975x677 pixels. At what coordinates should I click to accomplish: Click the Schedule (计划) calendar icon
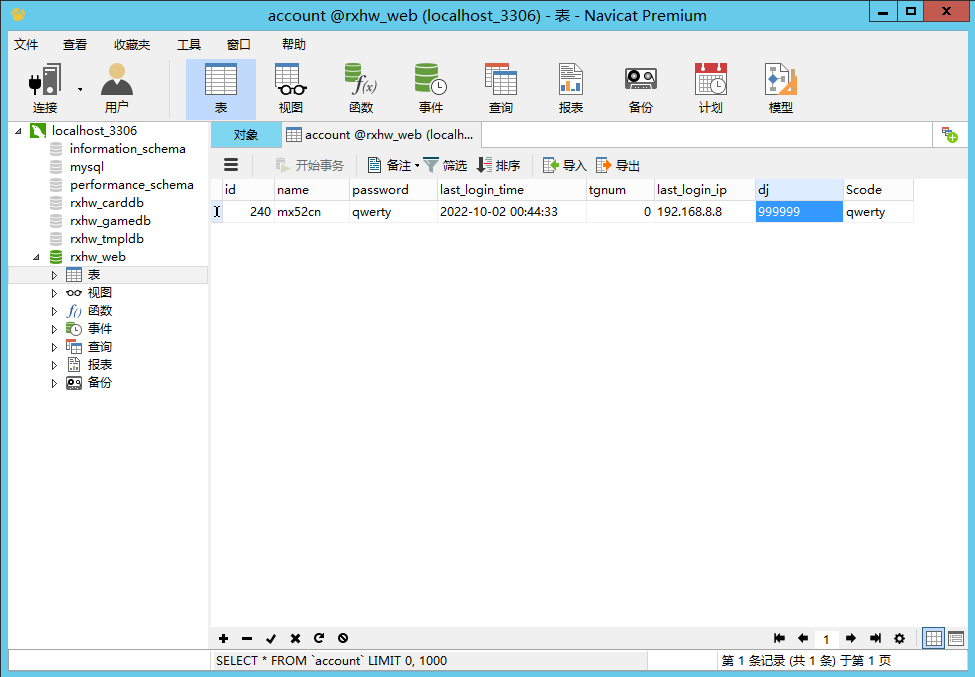710,88
